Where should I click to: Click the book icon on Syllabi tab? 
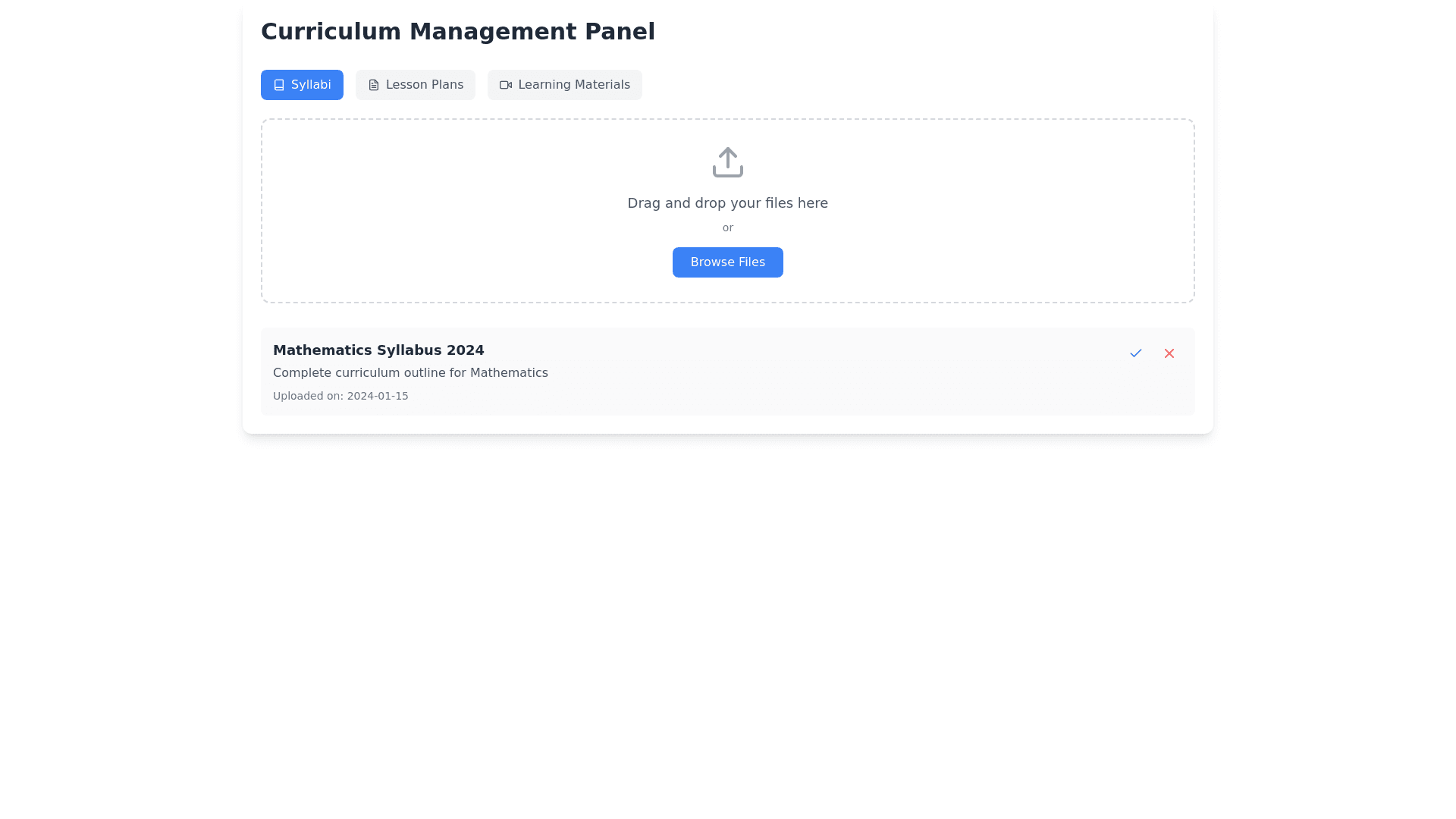pyautogui.click(x=279, y=85)
